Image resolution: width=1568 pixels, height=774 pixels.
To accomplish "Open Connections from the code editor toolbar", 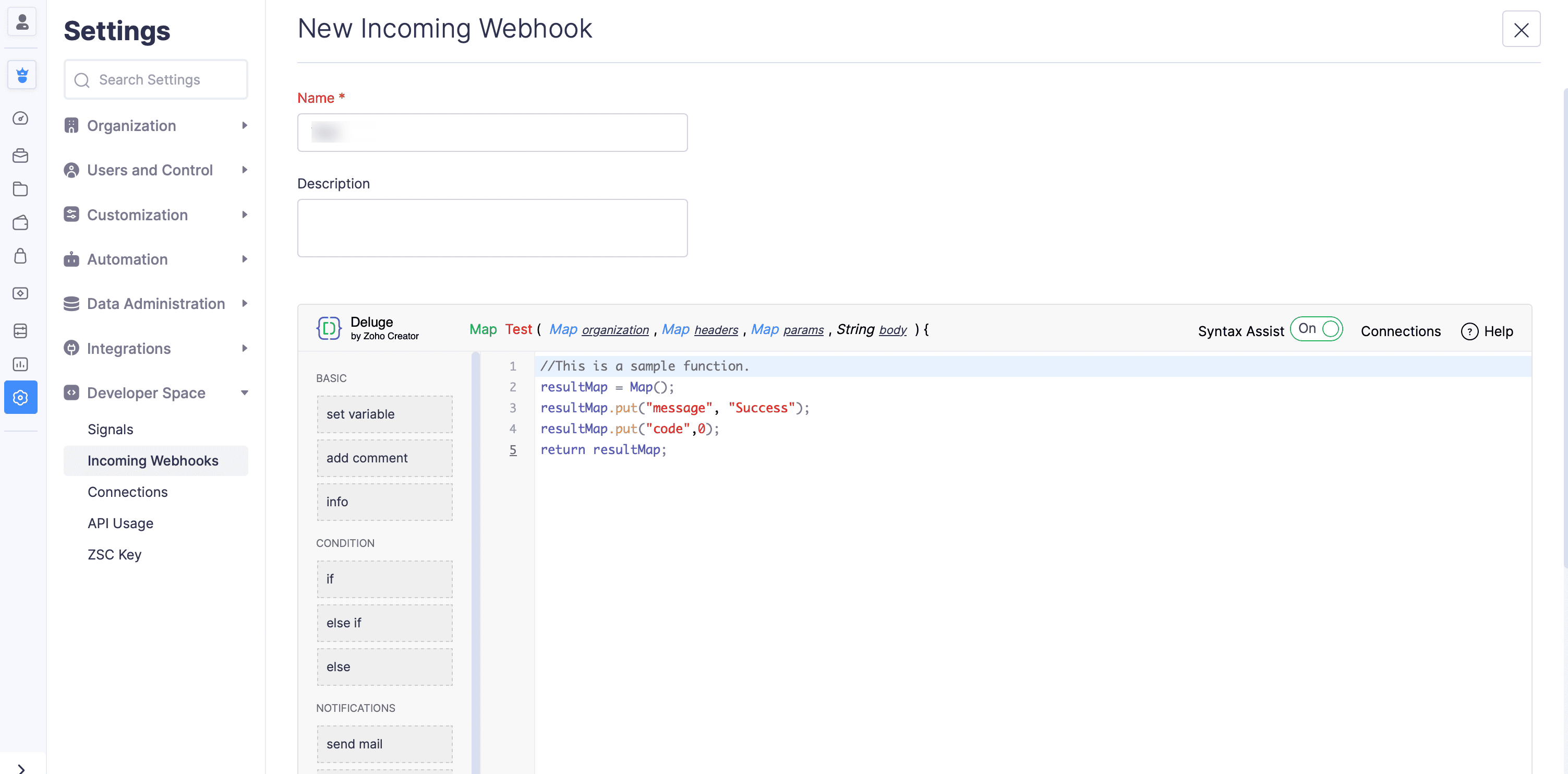I will [1401, 331].
